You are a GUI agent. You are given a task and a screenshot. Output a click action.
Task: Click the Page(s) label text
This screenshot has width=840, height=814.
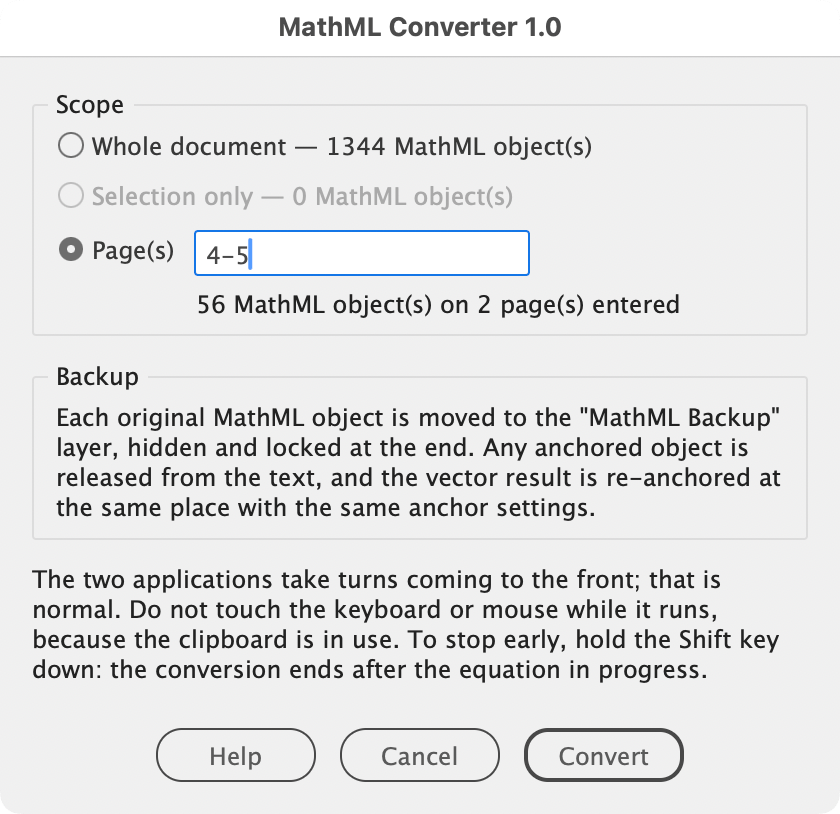pyautogui.click(x=133, y=250)
